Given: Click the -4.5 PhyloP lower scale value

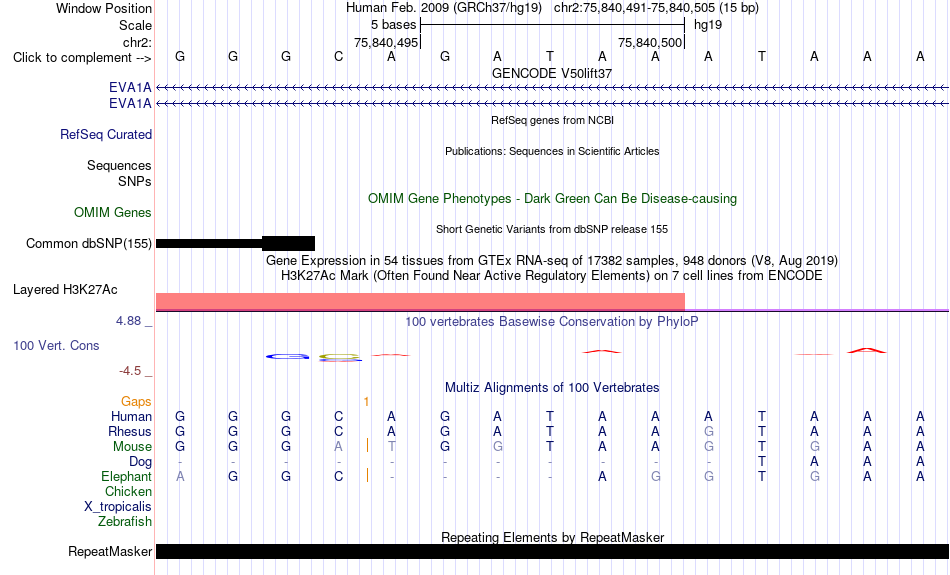Looking at the screenshot, I should [x=130, y=371].
